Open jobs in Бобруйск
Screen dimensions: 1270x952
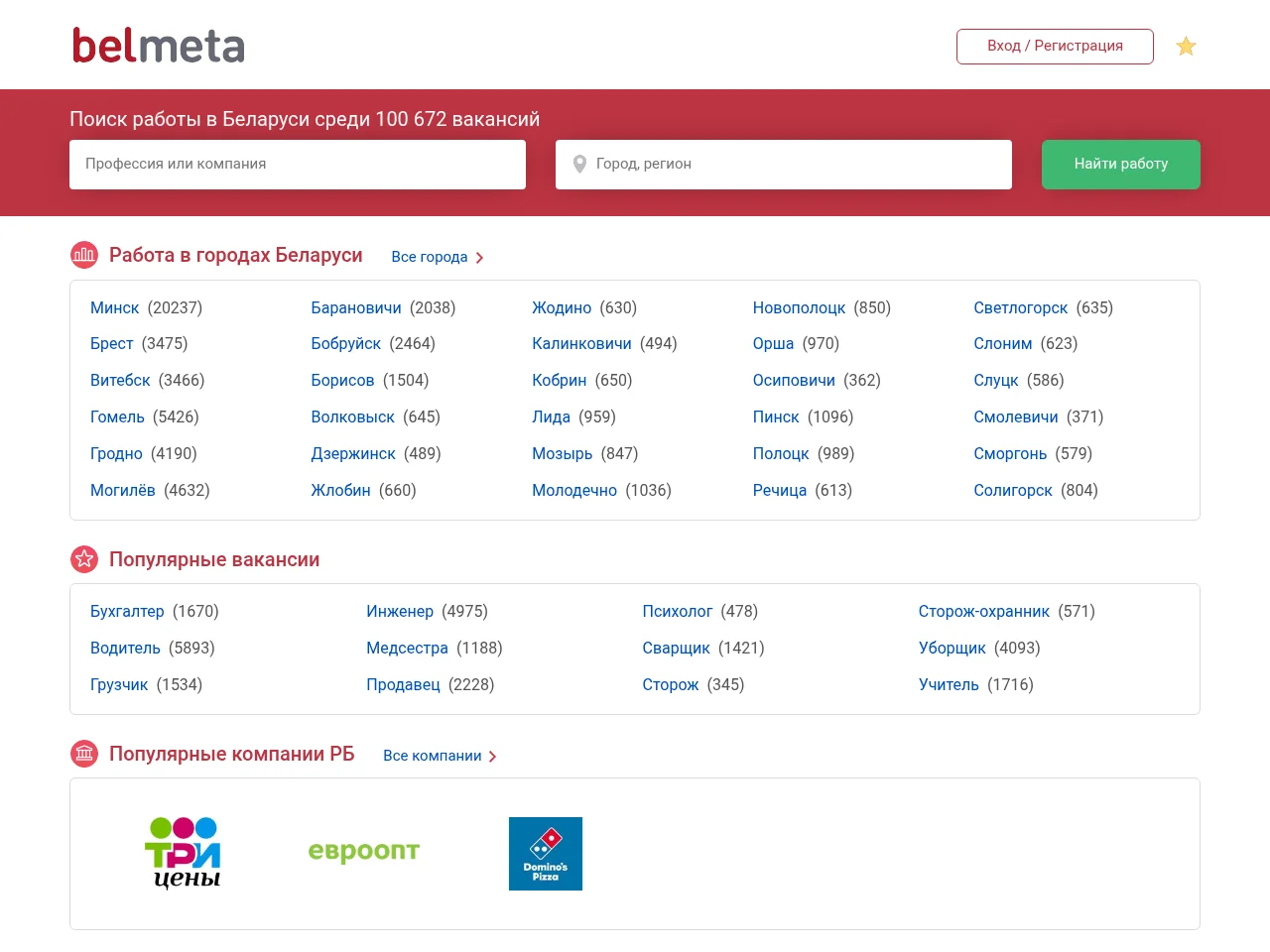click(x=346, y=343)
